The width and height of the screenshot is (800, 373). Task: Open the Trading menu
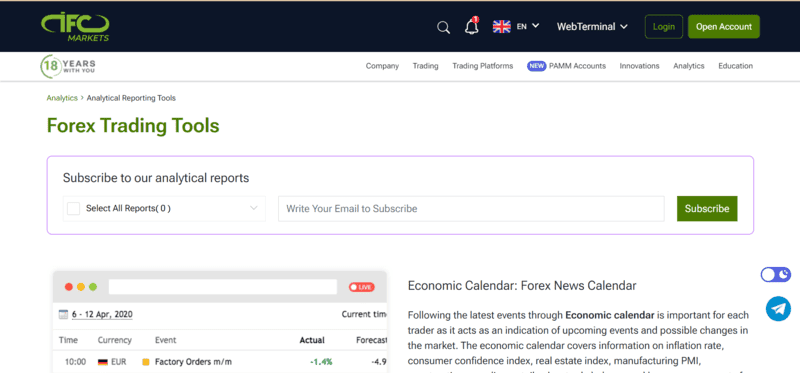426,66
